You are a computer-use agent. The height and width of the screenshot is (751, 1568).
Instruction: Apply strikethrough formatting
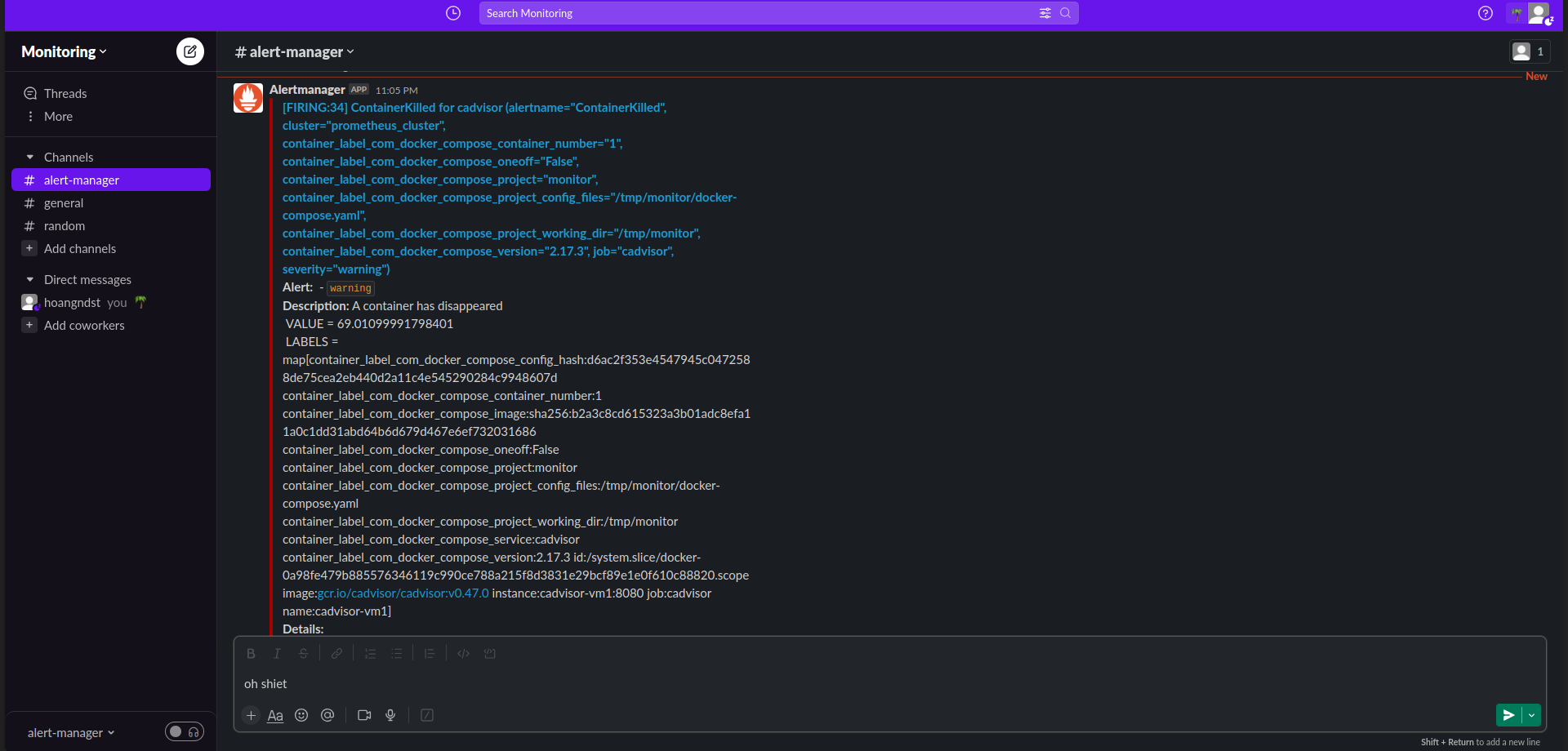pyautogui.click(x=303, y=654)
